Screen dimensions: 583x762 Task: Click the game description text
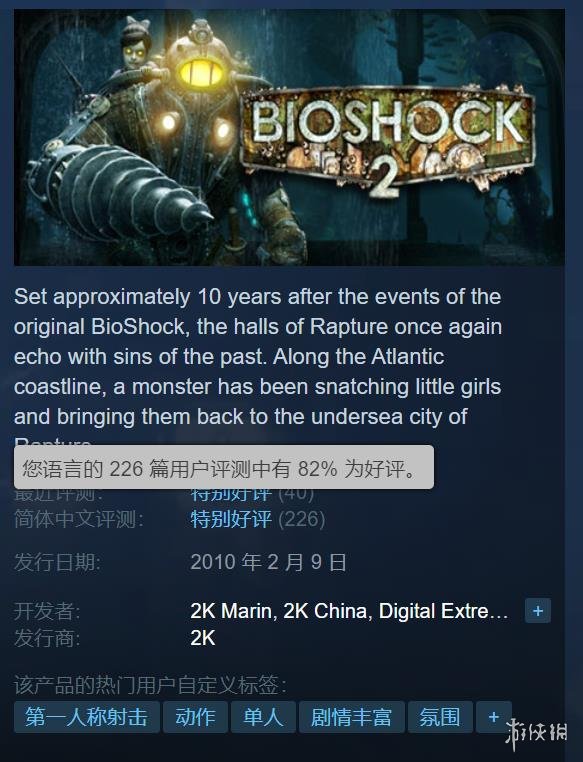257,364
